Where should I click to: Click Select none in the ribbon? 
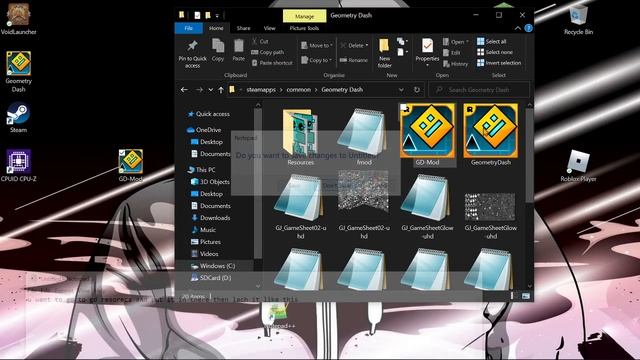(495, 52)
